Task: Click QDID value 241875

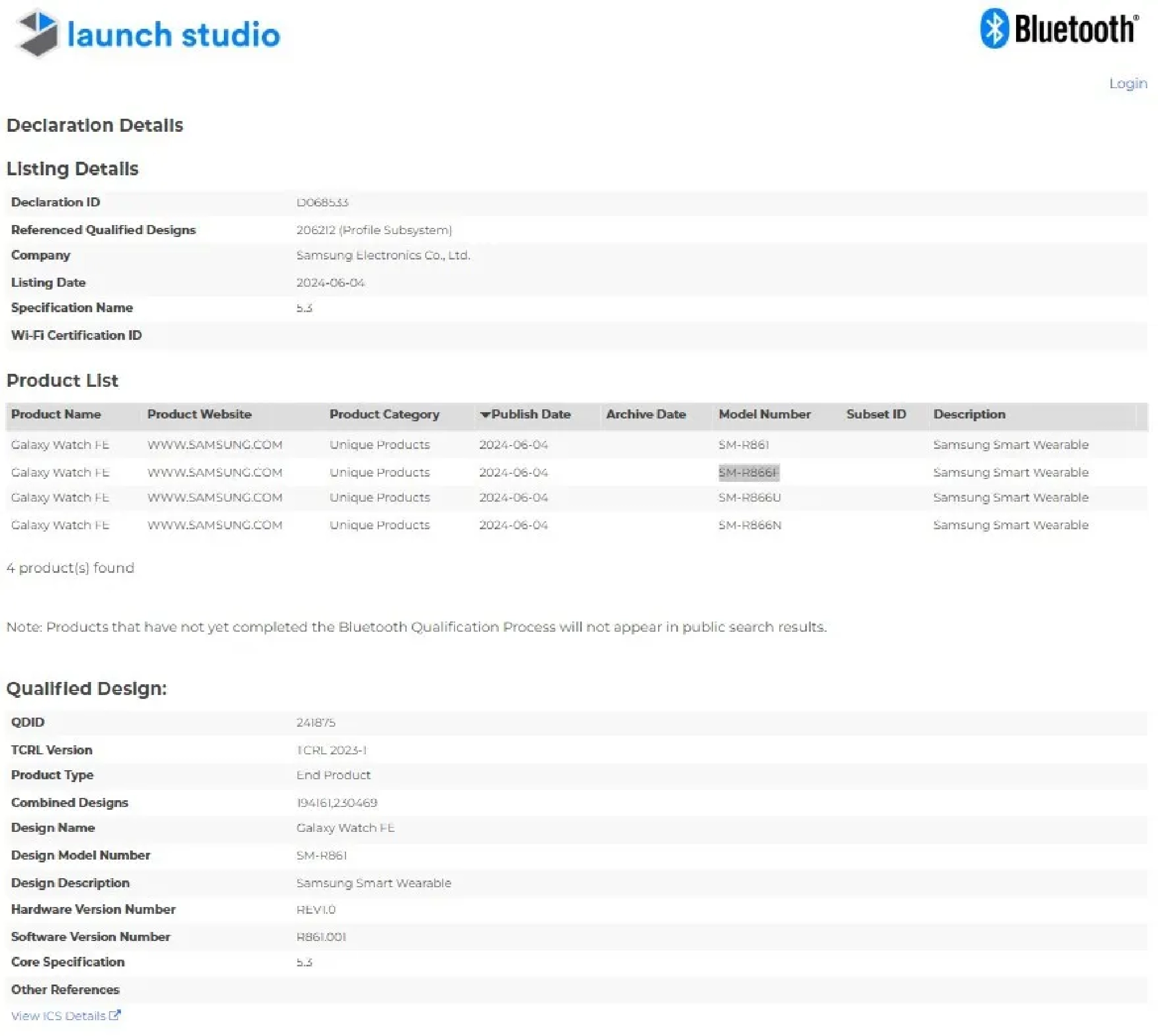Action: (x=316, y=722)
